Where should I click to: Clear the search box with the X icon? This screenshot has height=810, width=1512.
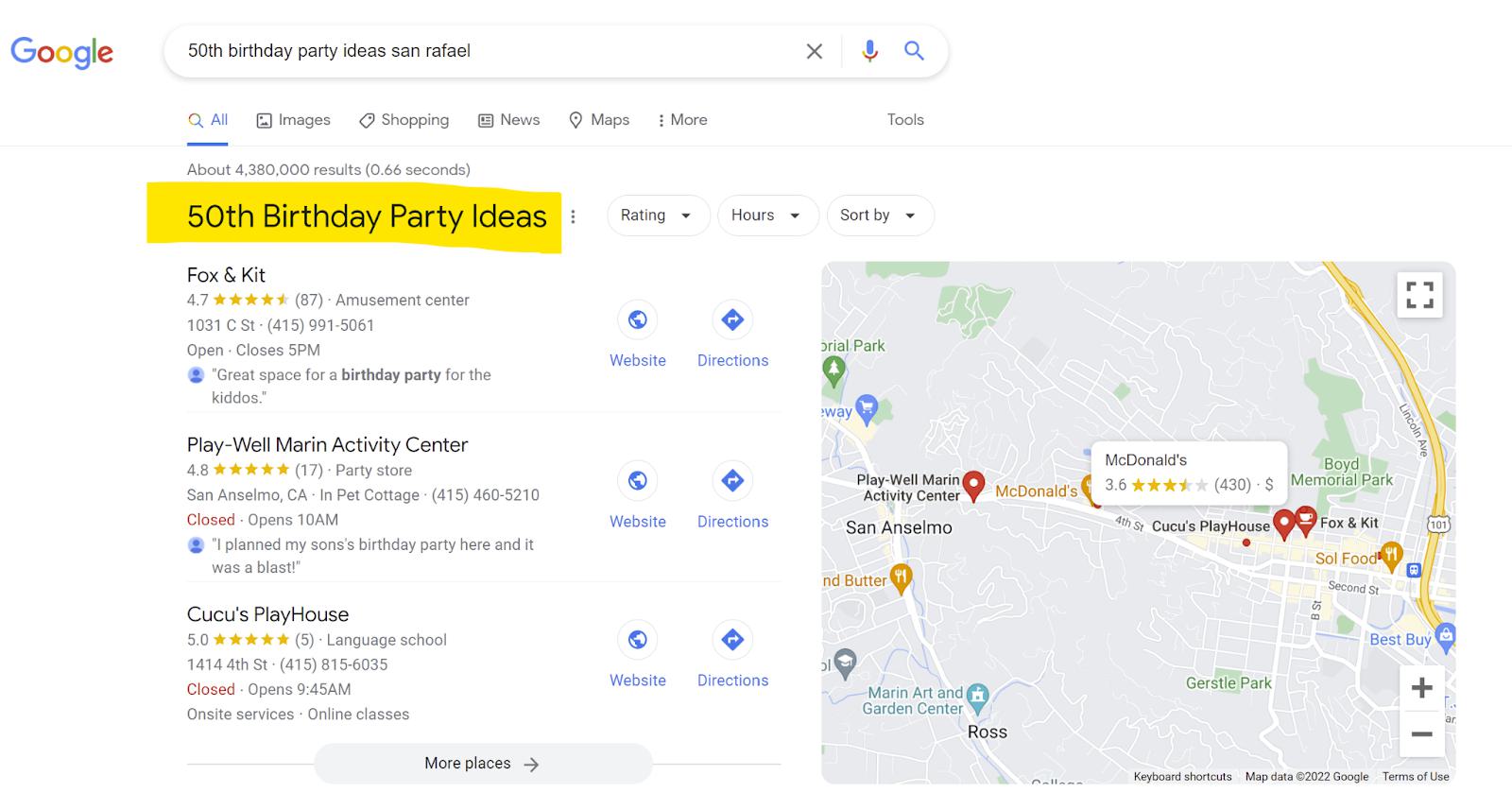coord(814,51)
